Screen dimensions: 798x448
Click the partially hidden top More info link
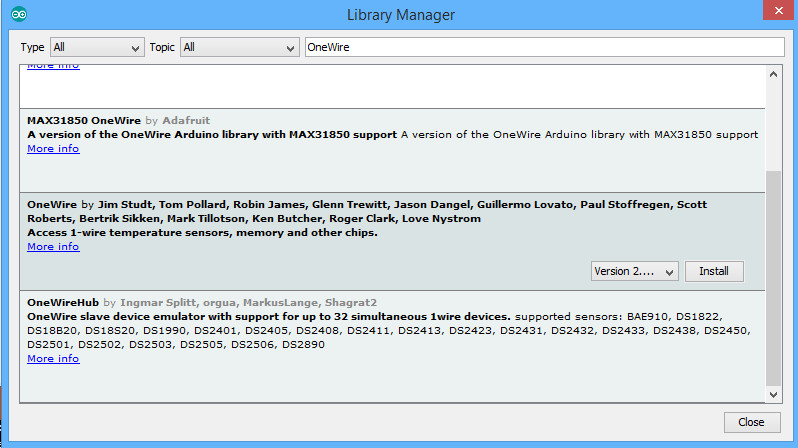(53, 66)
